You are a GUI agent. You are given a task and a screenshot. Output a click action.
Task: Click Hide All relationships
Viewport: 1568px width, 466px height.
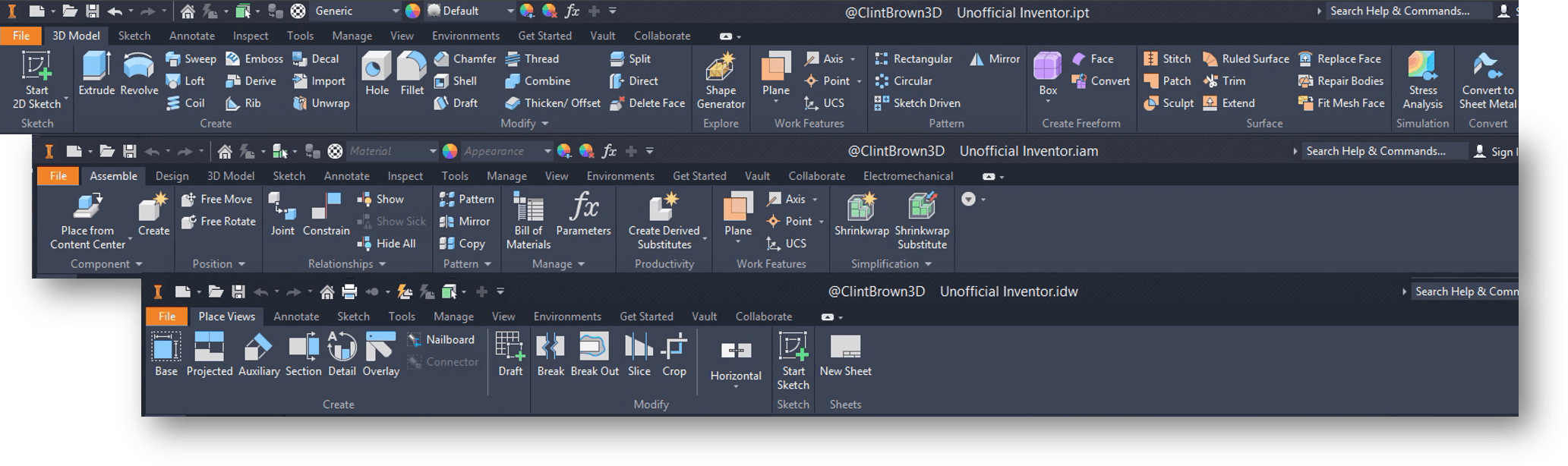386,243
